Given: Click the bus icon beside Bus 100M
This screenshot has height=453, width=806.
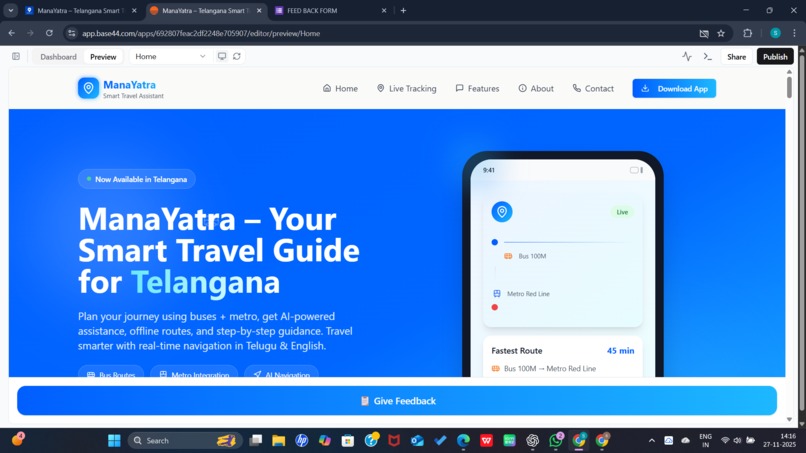Looking at the screenshot, I should 508,256.
